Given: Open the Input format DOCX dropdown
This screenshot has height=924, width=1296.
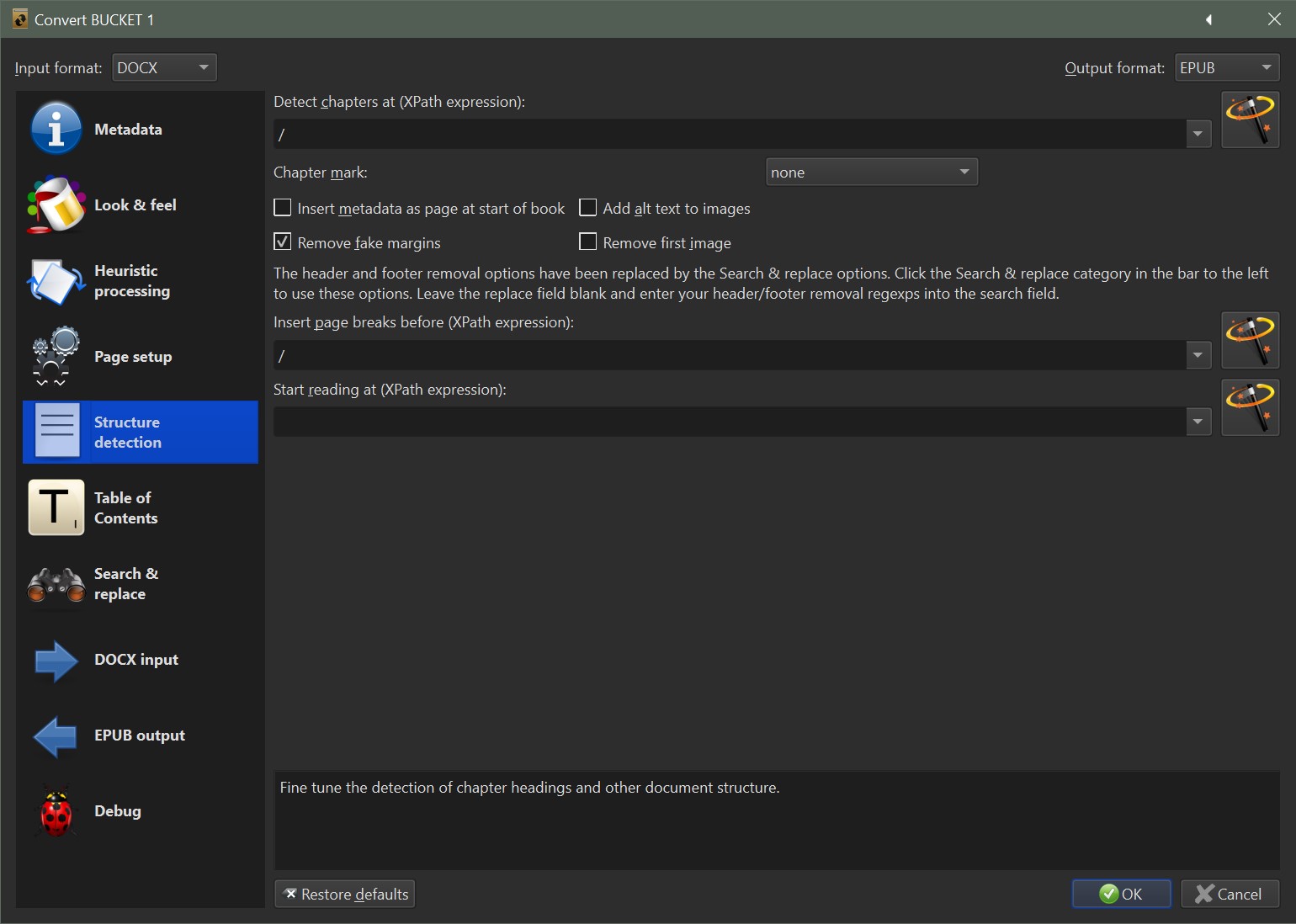Looking at the screenshot, I should tap(164, 67).
